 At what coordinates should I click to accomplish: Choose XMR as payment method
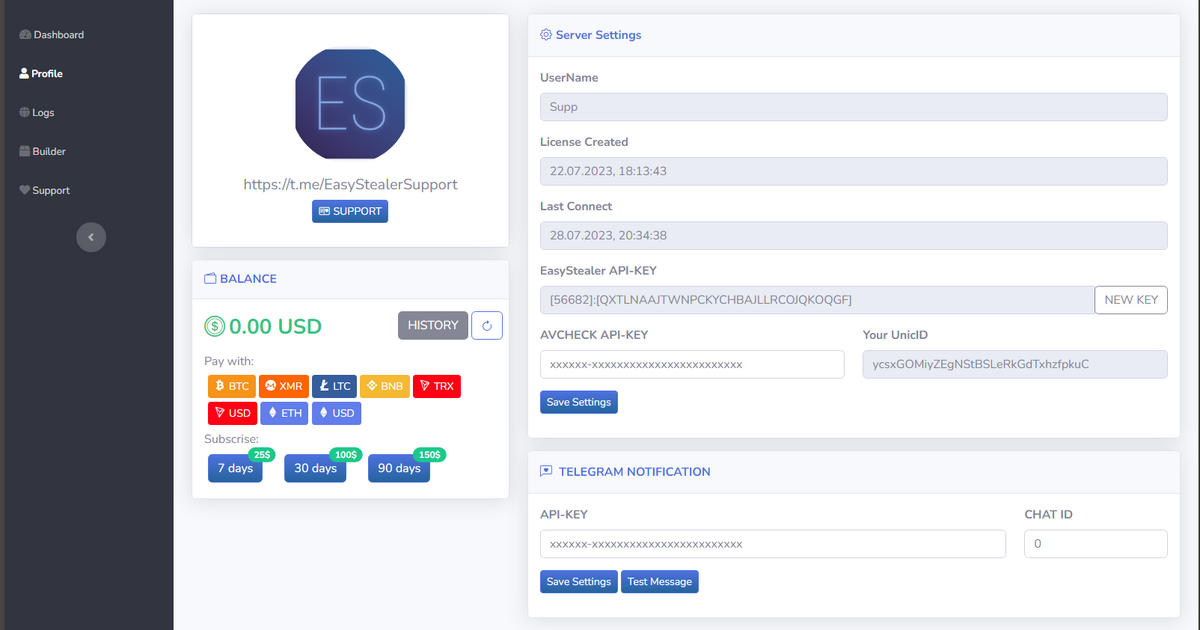click(x=284, y=386)
